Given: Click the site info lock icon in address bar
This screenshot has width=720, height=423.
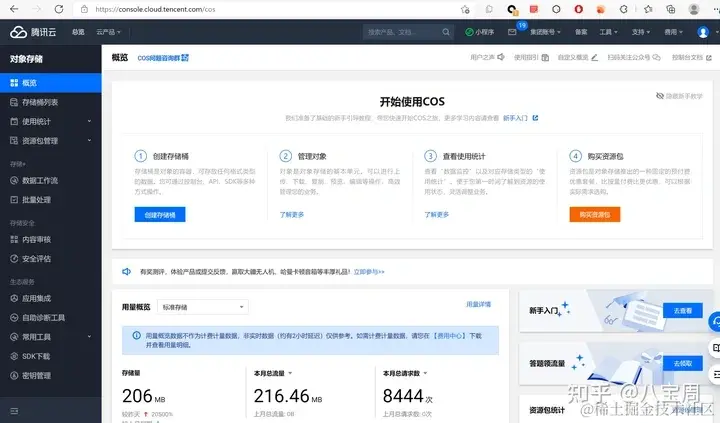Looking at the screenshot, I should point(84,9).
